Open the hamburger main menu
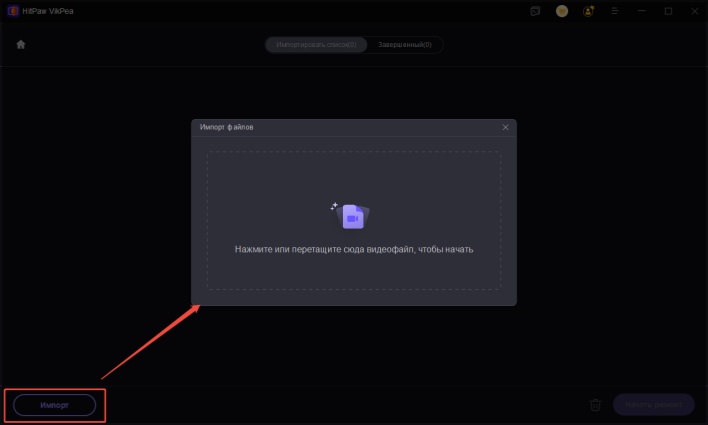 click(615, 11)
